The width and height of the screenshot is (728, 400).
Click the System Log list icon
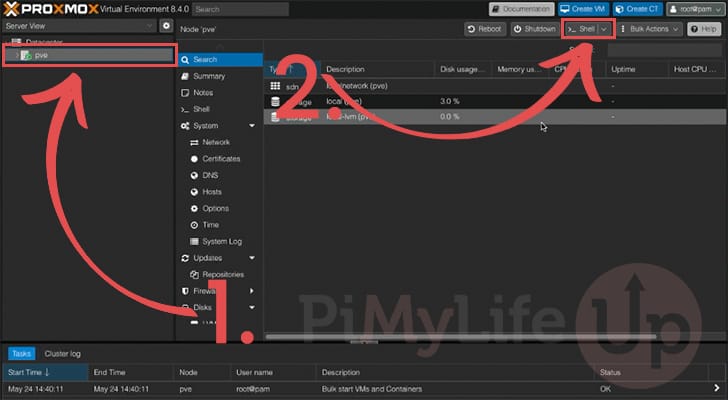(194, 241)
